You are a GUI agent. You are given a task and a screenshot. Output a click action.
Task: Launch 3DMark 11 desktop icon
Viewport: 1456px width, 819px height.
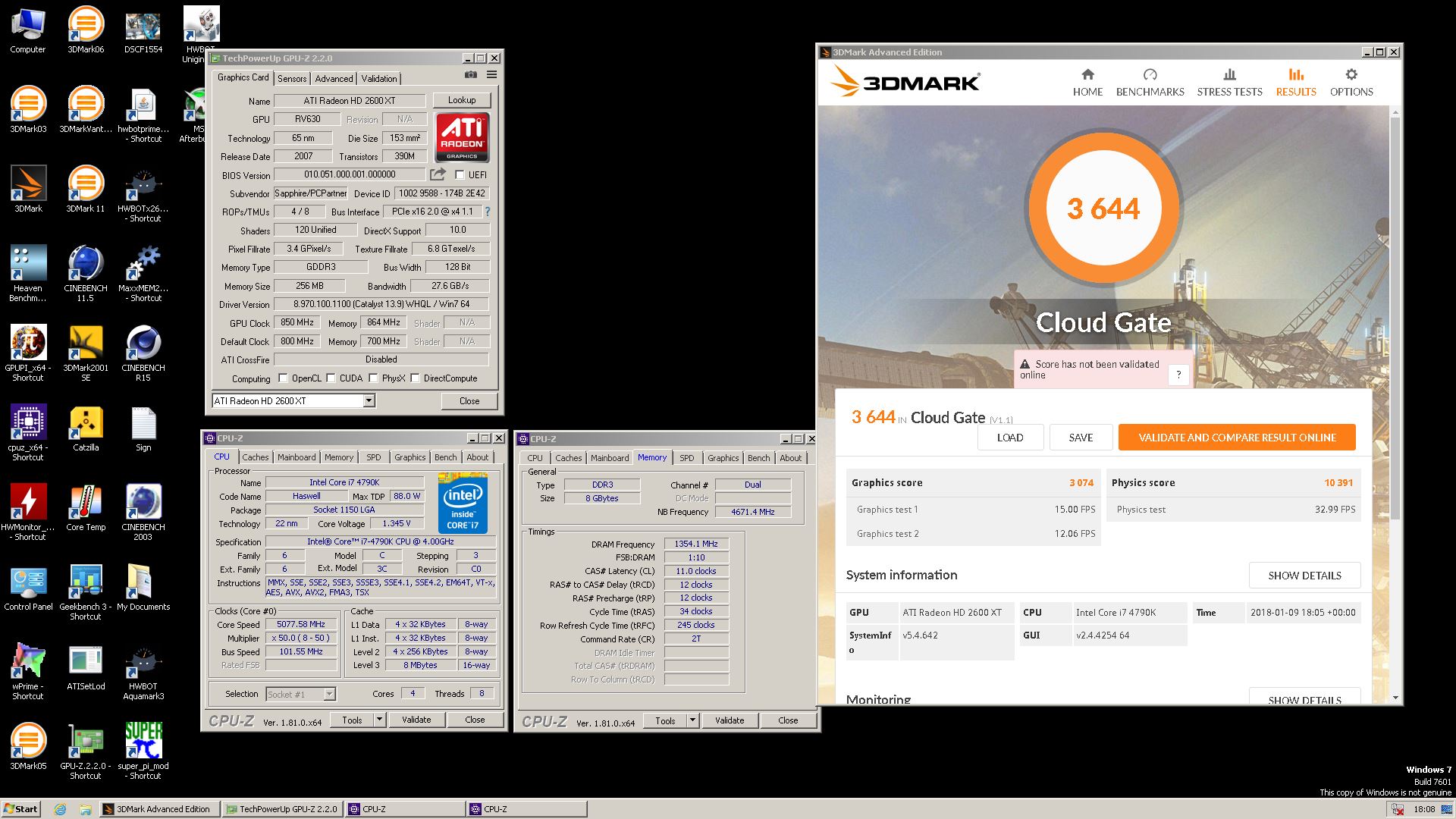[86, 190]
